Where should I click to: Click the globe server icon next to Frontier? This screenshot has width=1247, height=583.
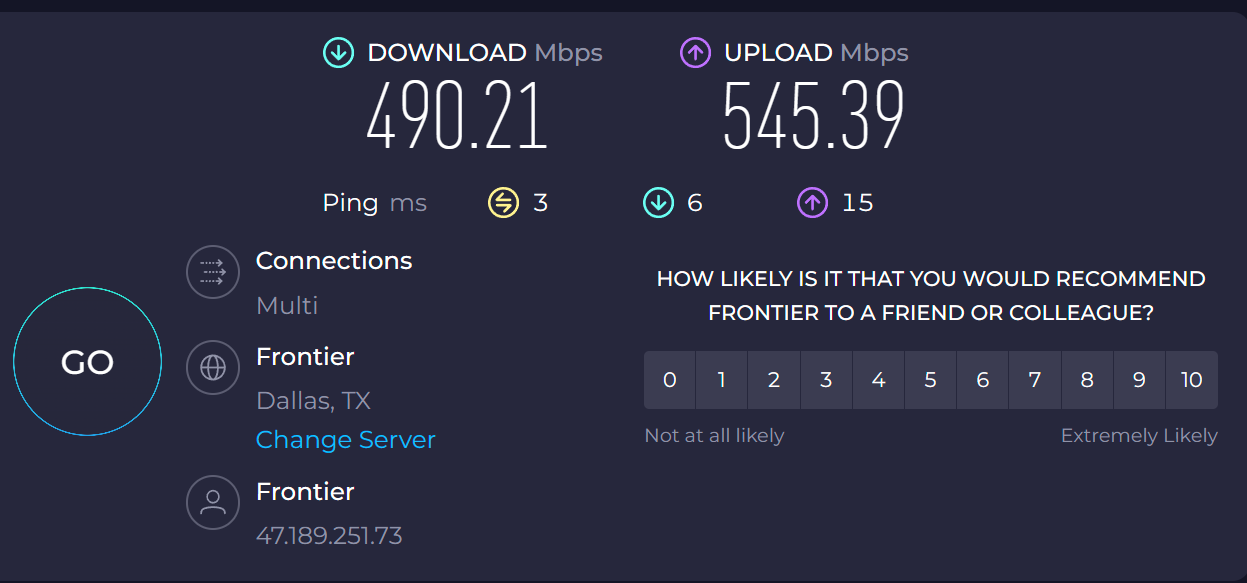pos(213,367)
